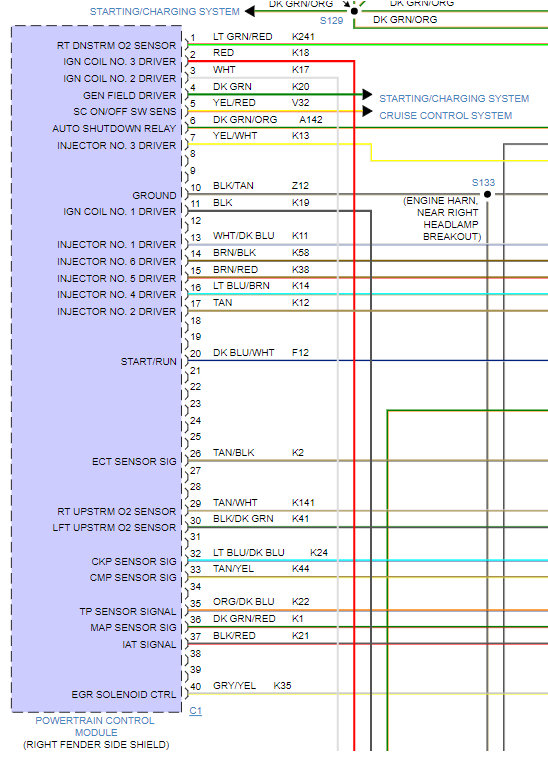Open the S133 splice link
548x761 pixels.
tap(483, 182)
